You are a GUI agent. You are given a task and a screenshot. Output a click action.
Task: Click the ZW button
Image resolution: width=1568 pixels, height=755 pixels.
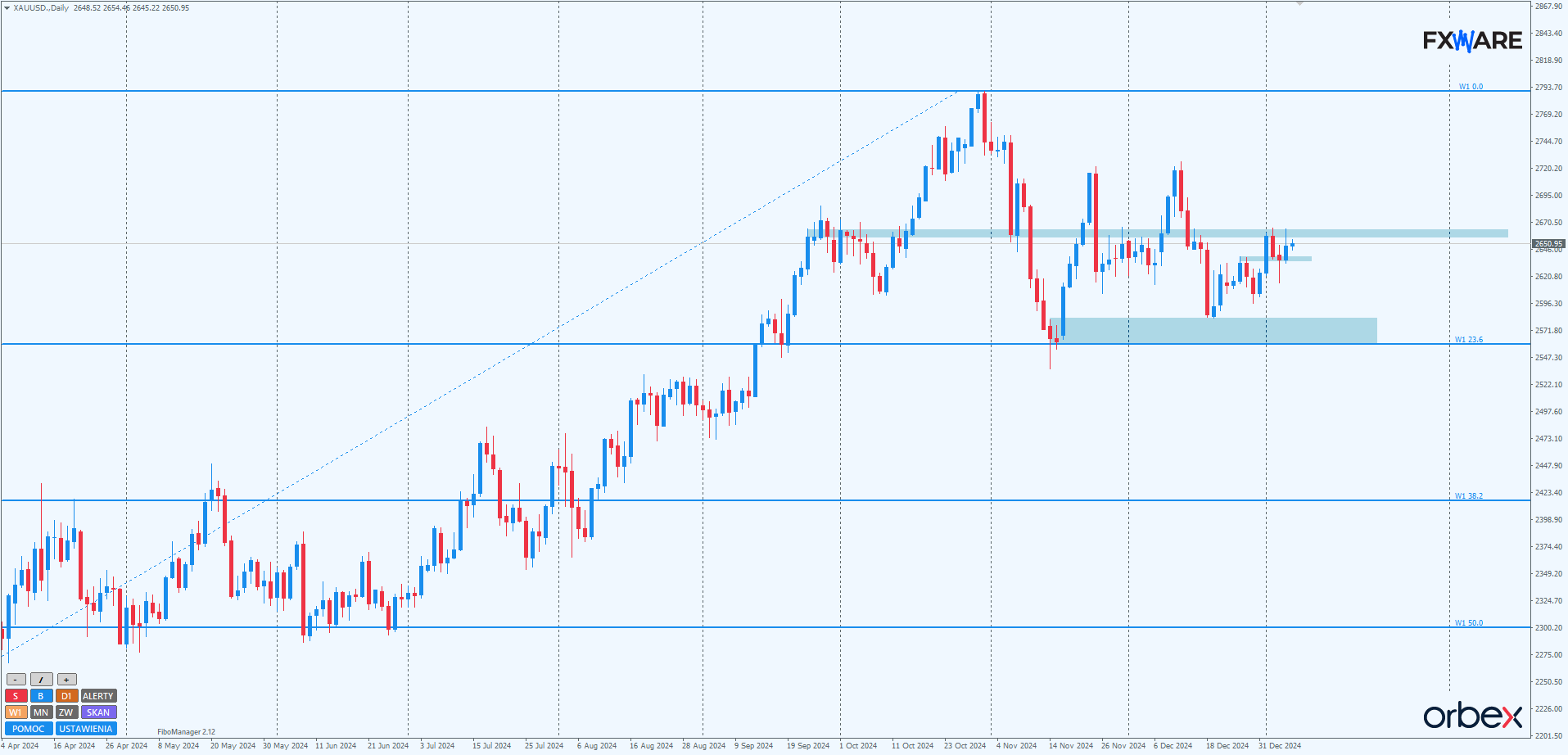click(x=66, y=712)
